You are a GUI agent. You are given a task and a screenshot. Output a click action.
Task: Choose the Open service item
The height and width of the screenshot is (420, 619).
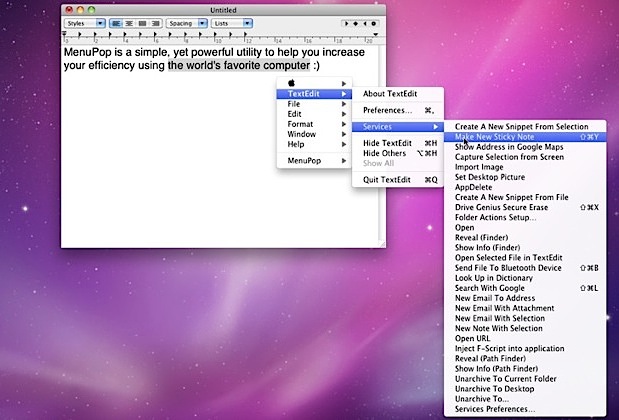(x=525, y=228)
